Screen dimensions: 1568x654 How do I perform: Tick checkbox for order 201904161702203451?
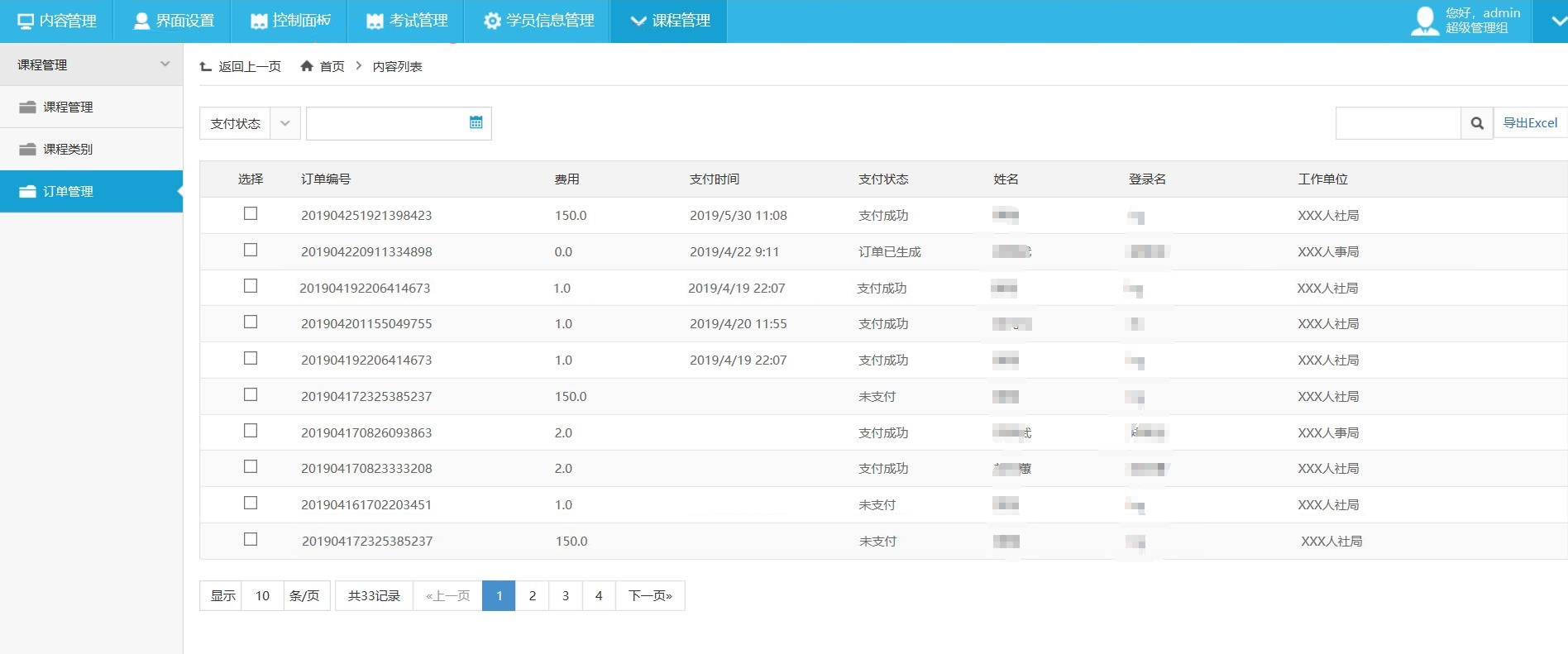click(x=251, y=504)
